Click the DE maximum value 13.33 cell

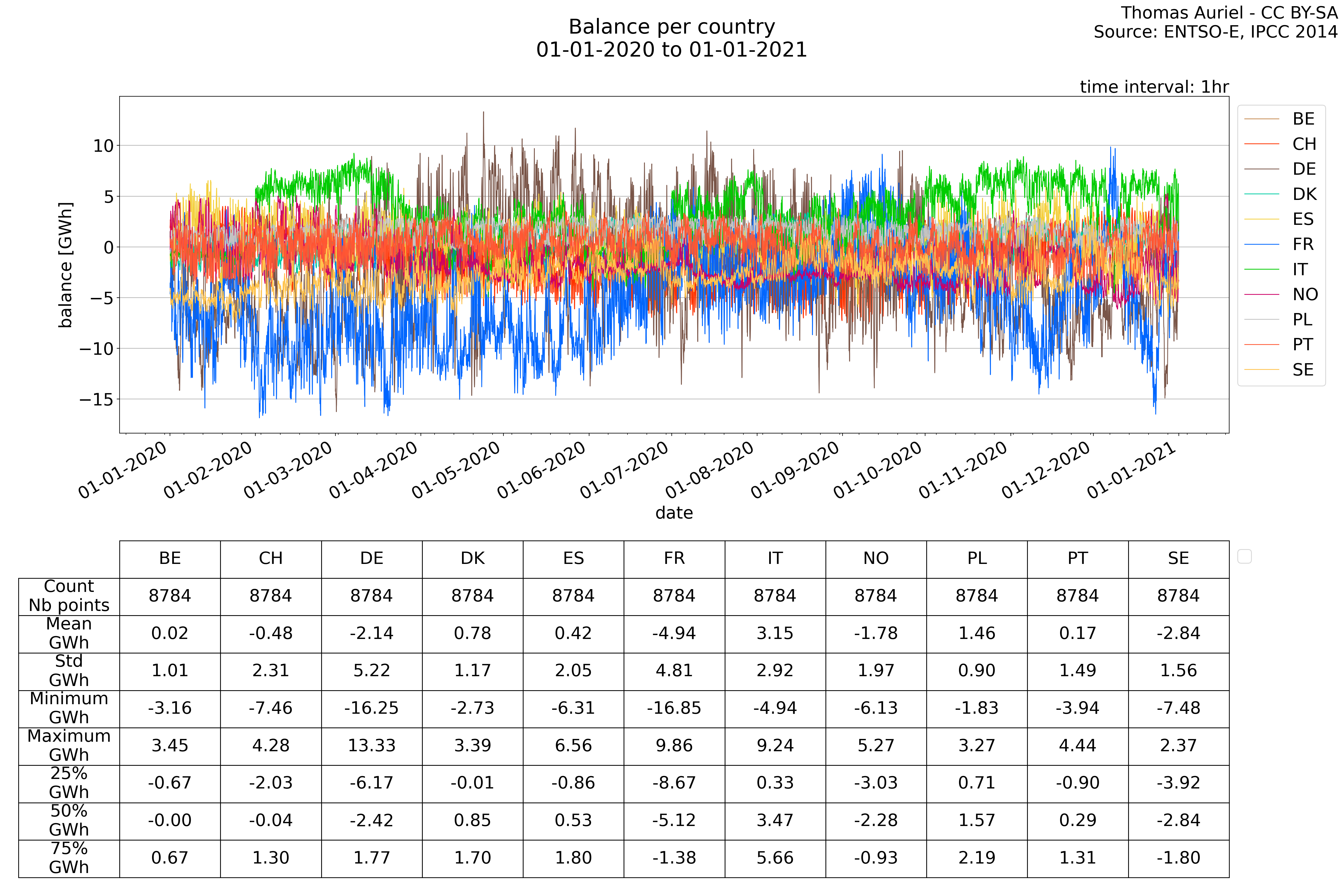click(x=372, y=746)
